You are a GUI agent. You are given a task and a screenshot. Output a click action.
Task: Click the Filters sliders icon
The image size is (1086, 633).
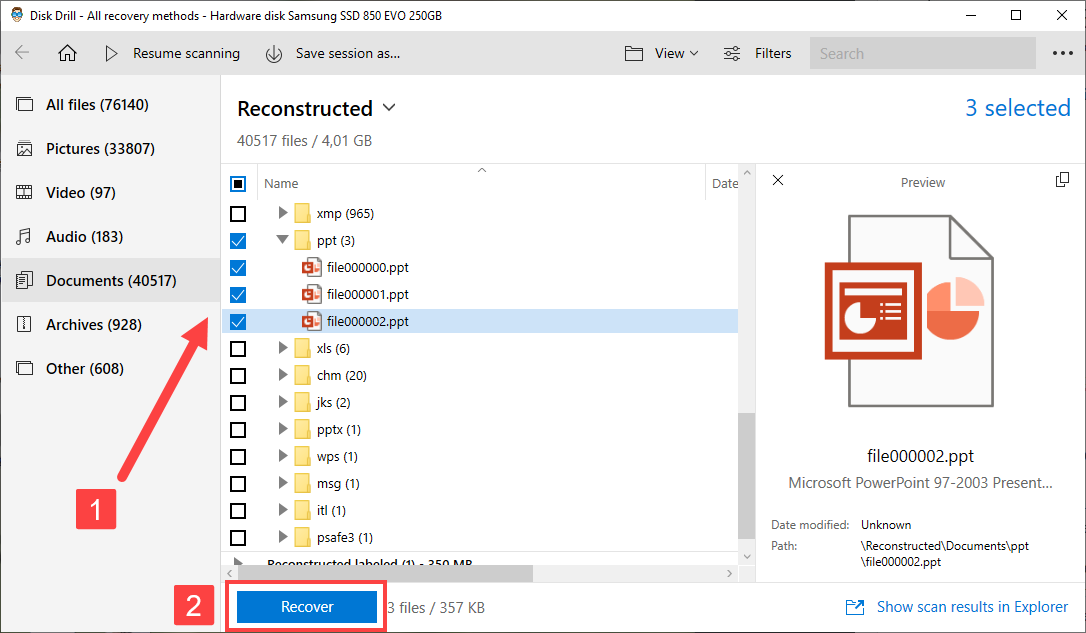click(x=732, y=53)
